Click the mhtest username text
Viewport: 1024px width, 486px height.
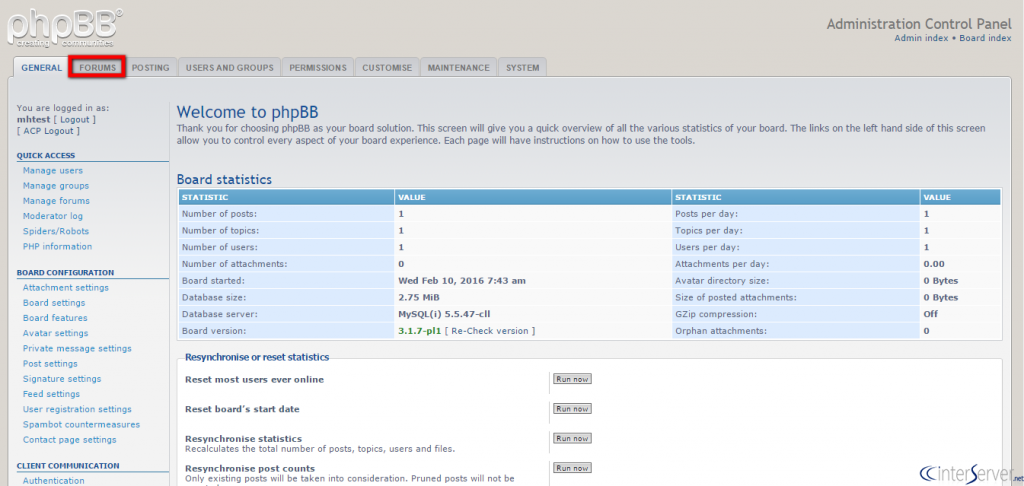(33, 120)
